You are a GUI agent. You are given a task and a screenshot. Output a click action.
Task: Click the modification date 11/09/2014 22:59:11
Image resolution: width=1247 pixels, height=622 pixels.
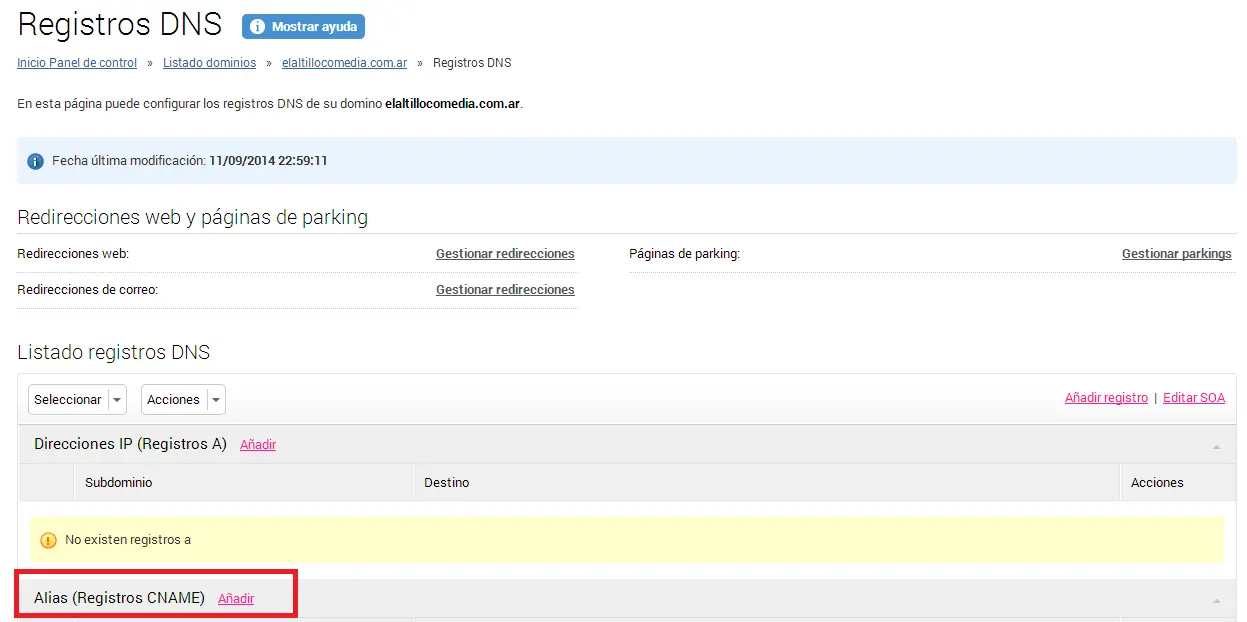pos(269,161)
